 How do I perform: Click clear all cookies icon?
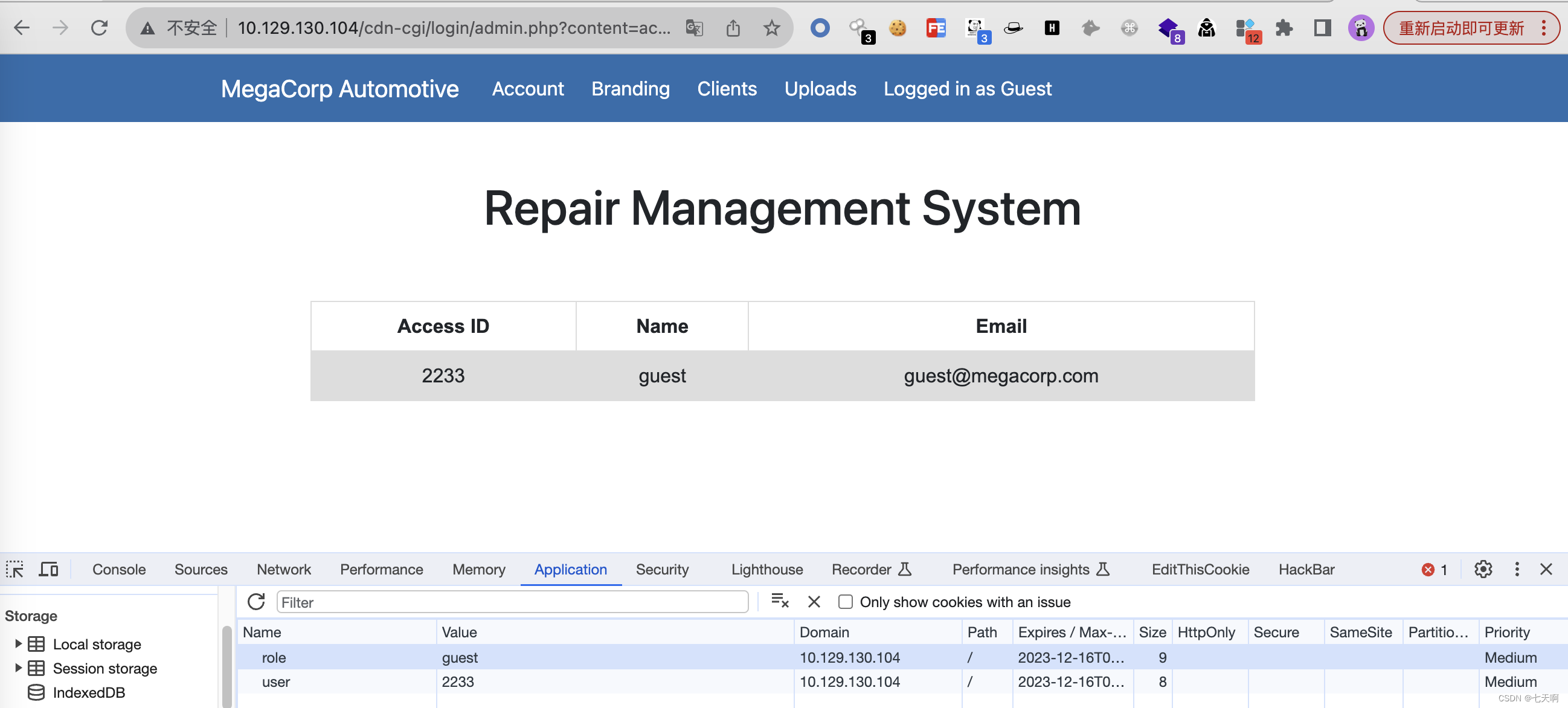pyautogui.click(x=780, y=602)
